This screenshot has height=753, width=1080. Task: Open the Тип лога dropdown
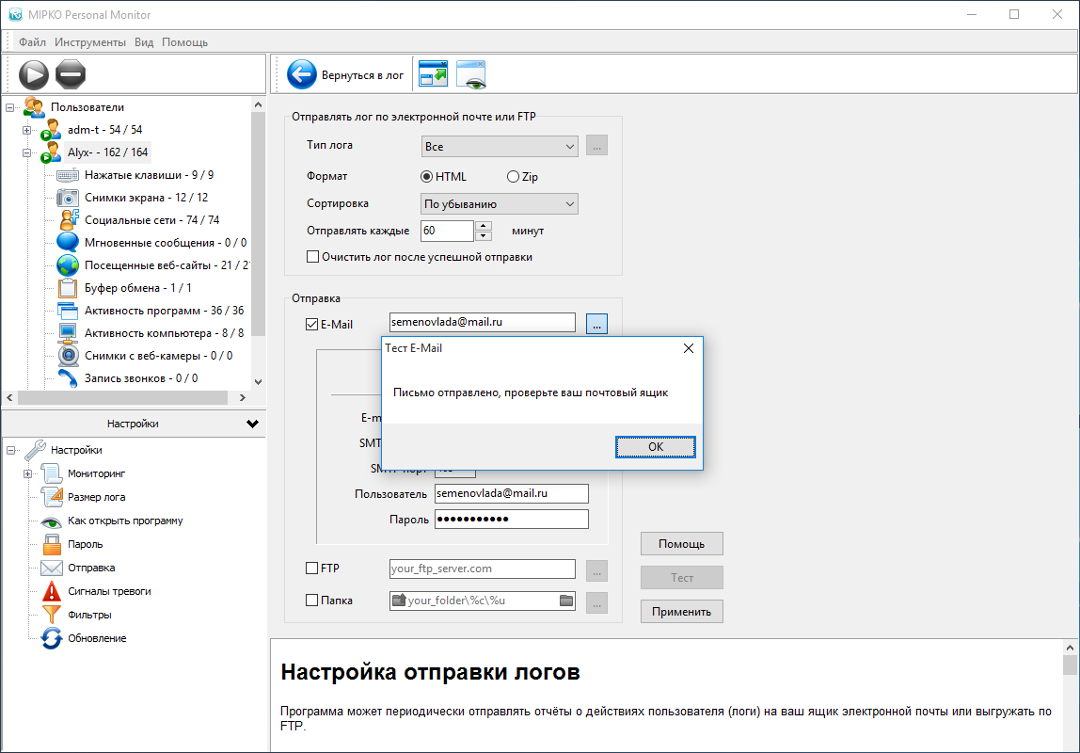(x=500, y=146)
